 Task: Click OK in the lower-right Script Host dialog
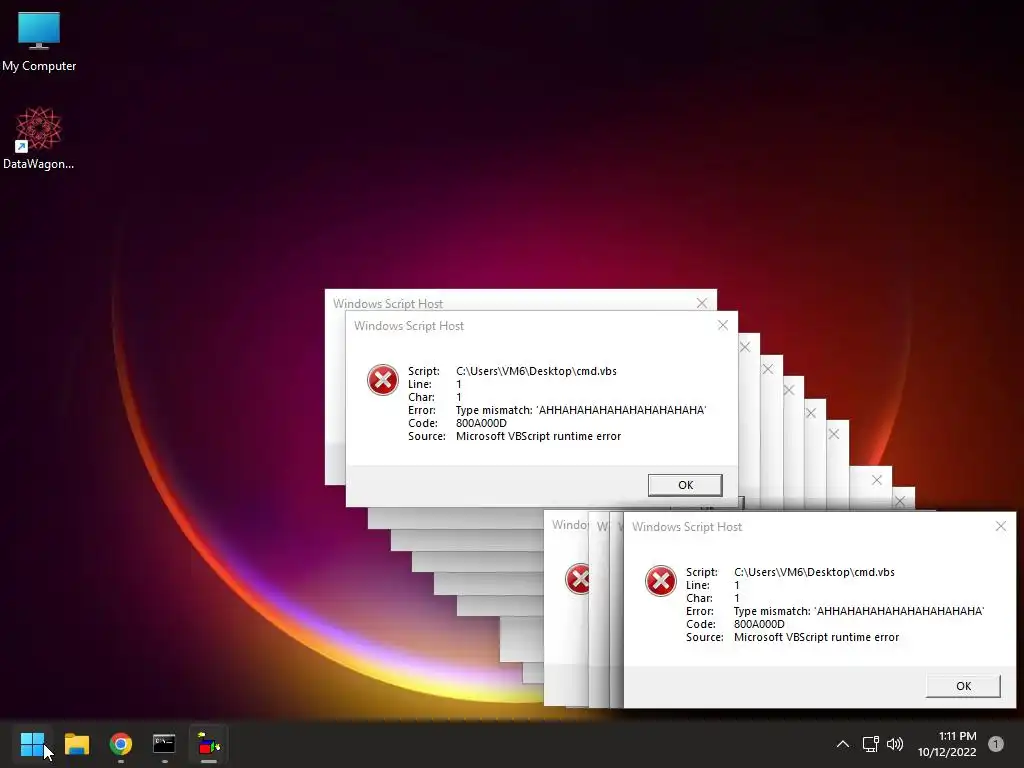(963, 686)
